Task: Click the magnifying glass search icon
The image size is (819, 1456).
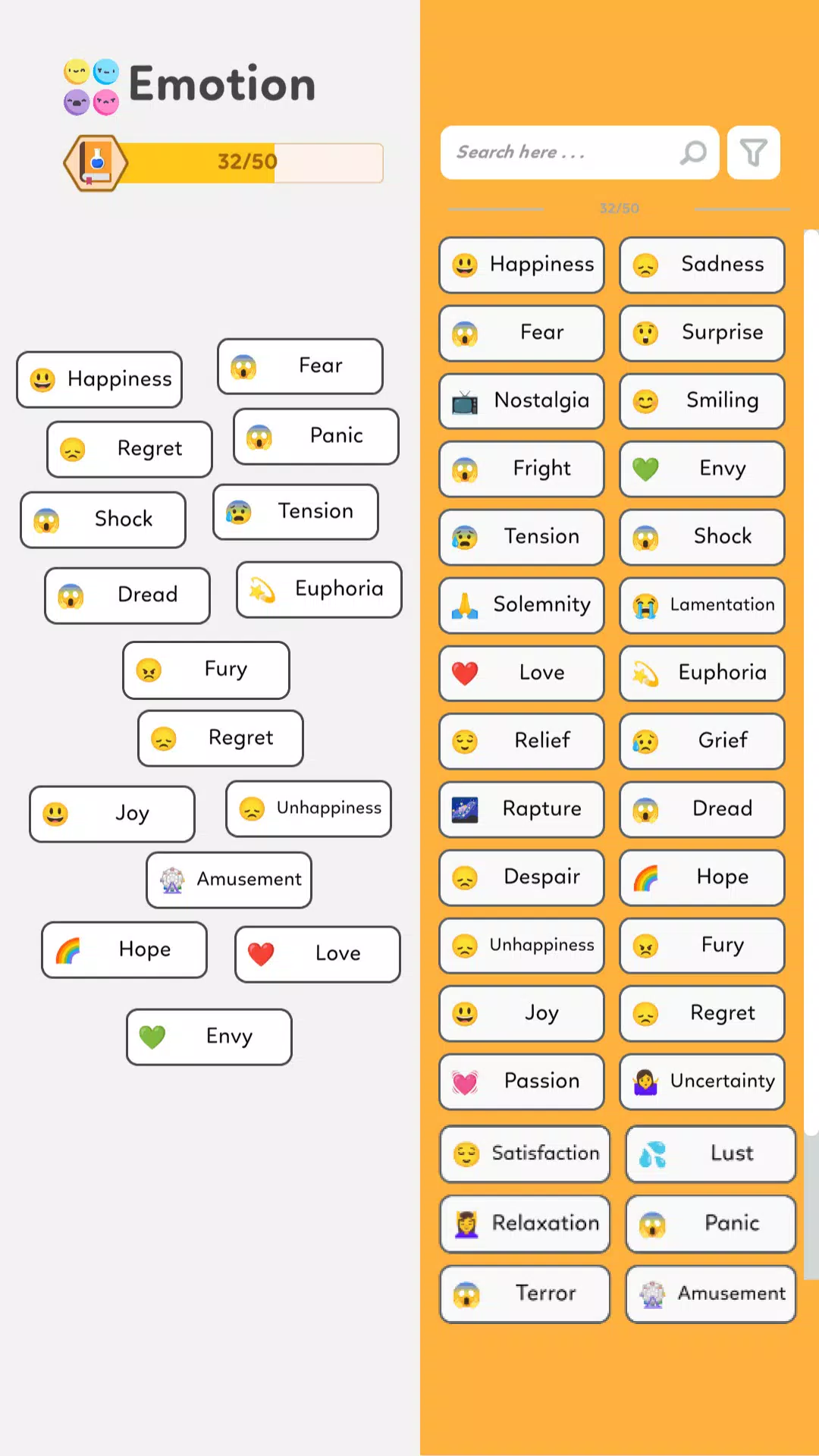Action: click(x=693, y=152)
